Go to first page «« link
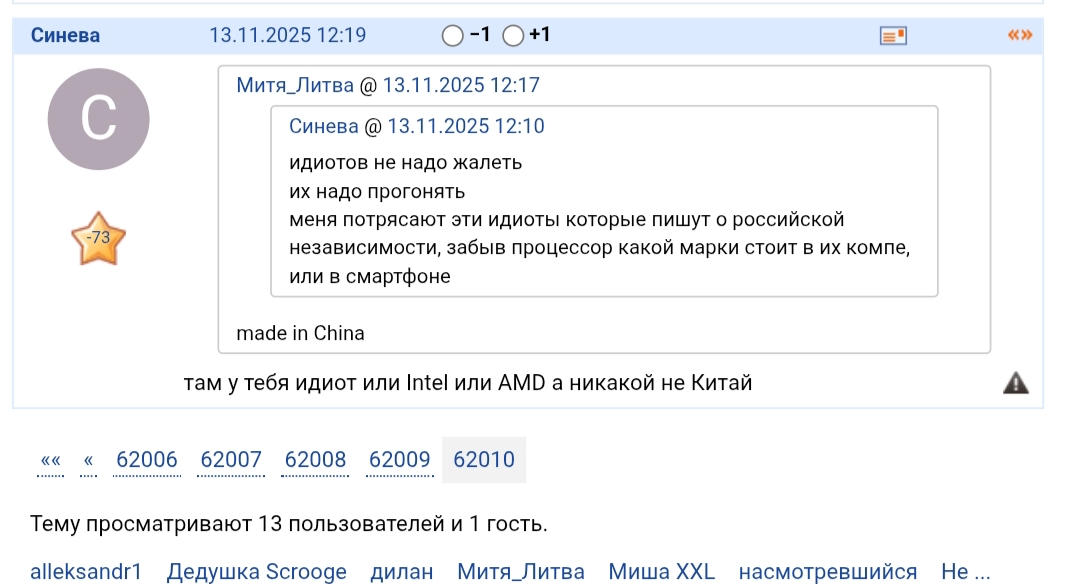The height and width of the screenshot is (584, 1080). 50,460
